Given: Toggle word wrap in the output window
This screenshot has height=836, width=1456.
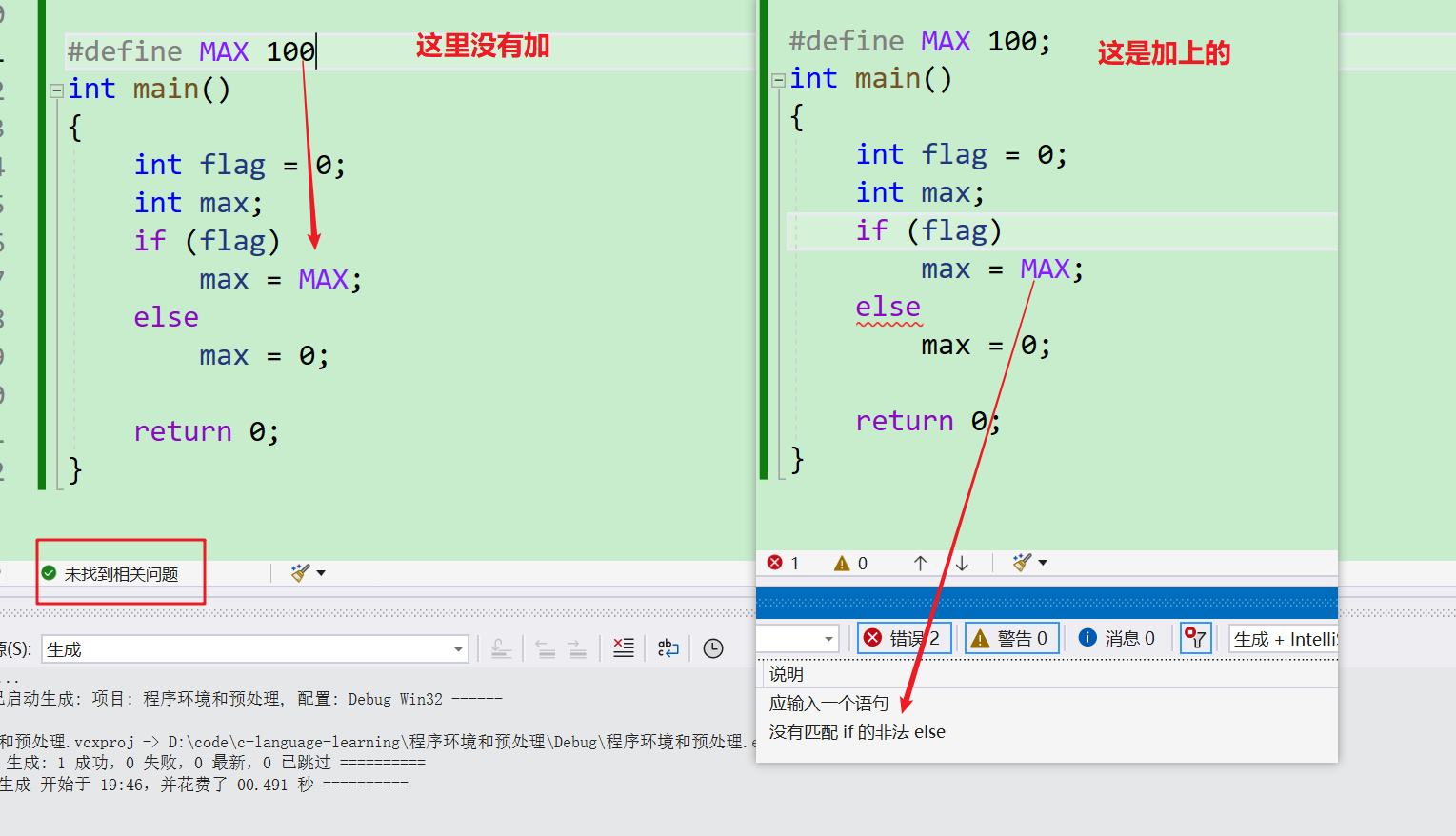Looking at the screenshot, I should click(668, 648).
